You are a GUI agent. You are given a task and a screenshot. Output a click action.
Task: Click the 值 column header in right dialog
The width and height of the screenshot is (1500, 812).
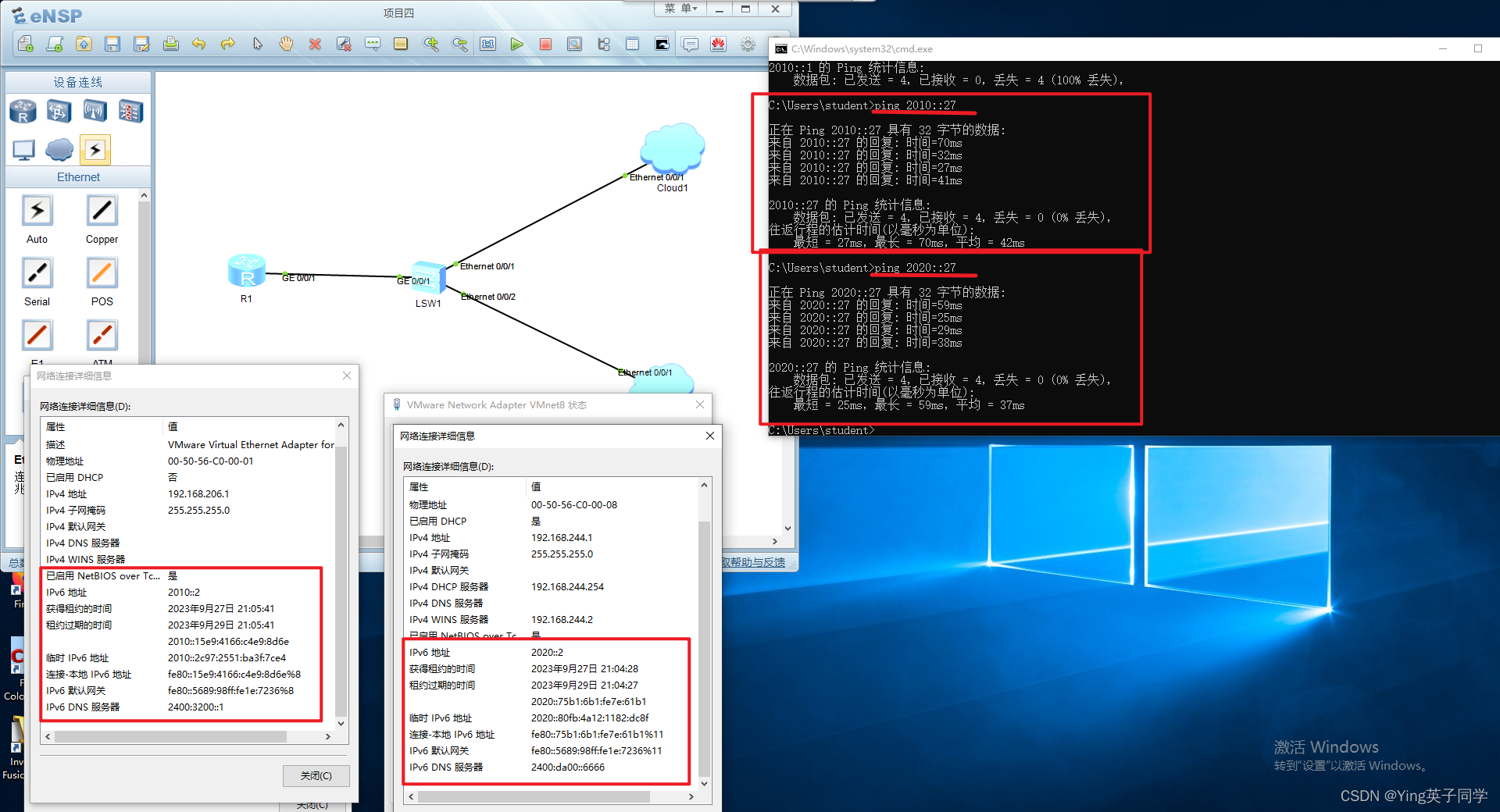[612, 486]
